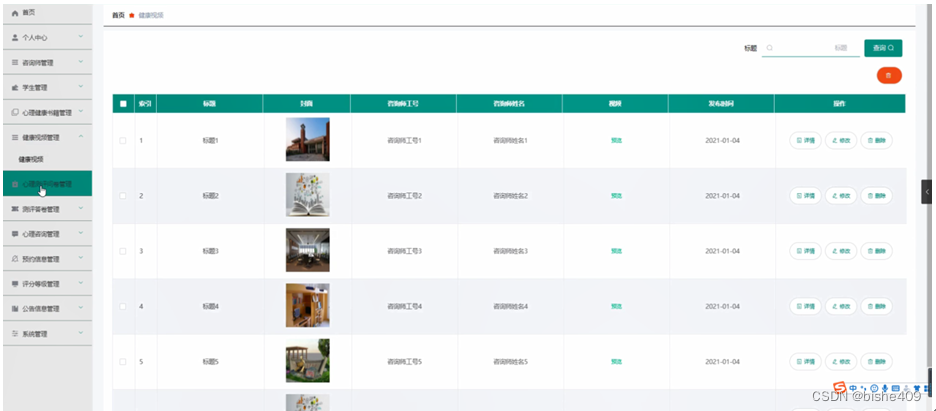Click 删除 in the 标题3 row
936x411 pixels.
(x=876, y=251)
